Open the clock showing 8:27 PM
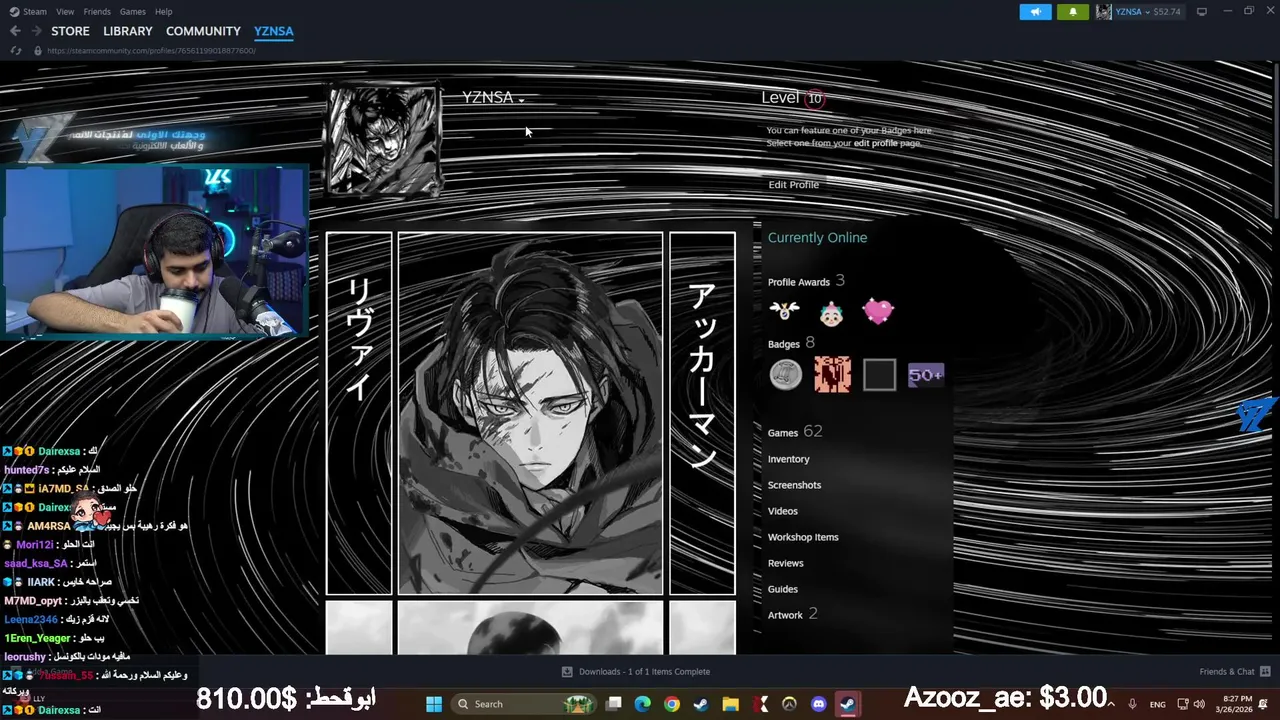 tap(1233, 704)
